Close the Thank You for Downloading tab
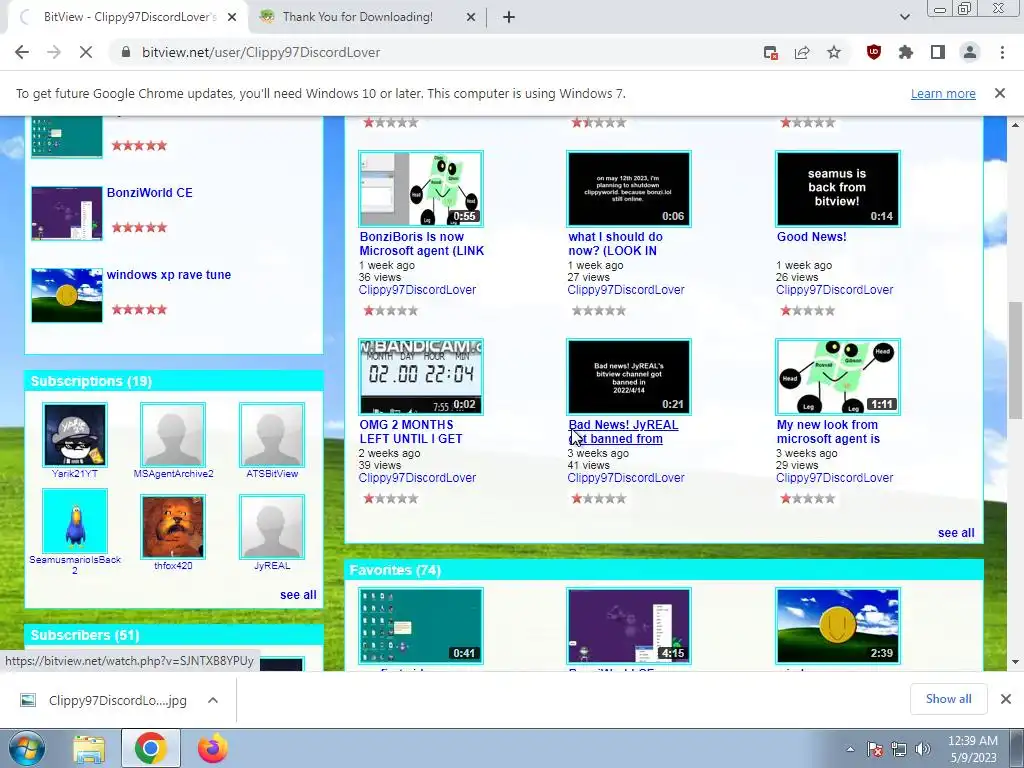This screenshot has width=1024, height=768. [x=471, y=18]
